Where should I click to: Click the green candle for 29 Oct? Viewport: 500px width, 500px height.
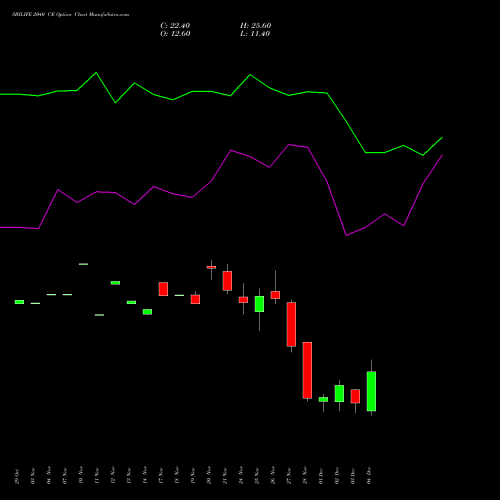pyautogui.click(x=19, y=302)
